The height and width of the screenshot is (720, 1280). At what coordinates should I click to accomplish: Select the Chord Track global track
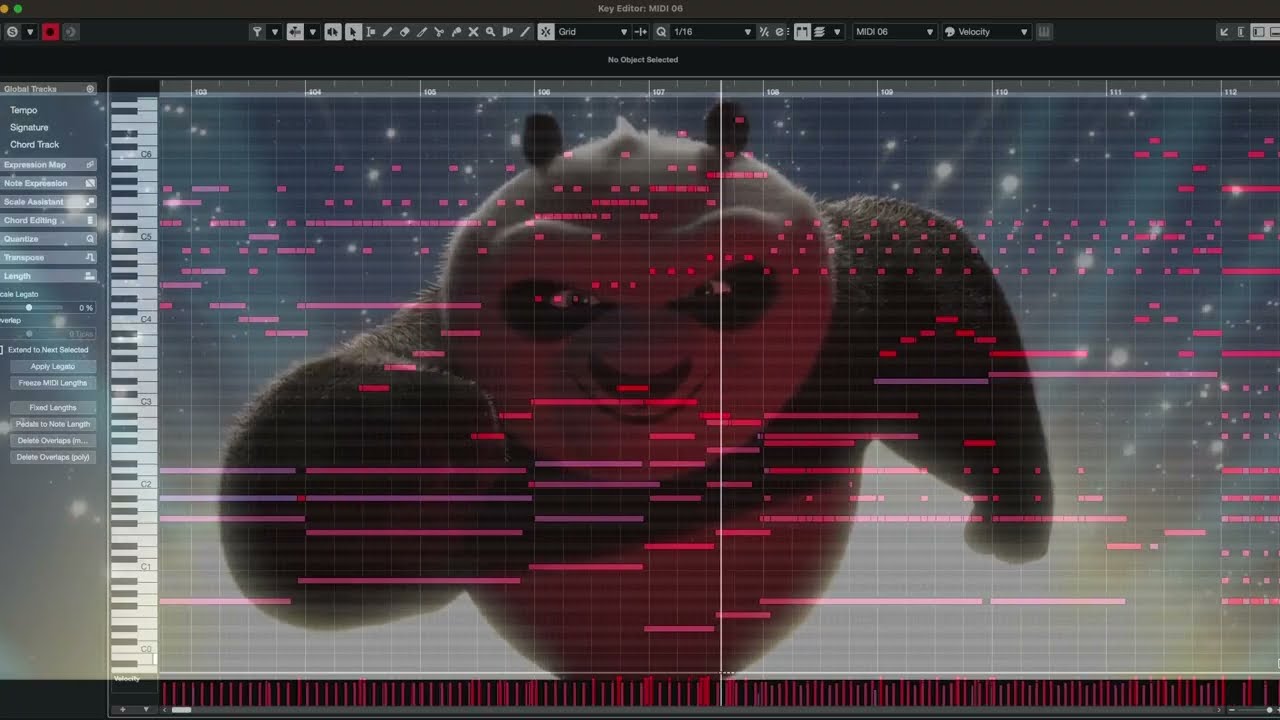point(35,145)
